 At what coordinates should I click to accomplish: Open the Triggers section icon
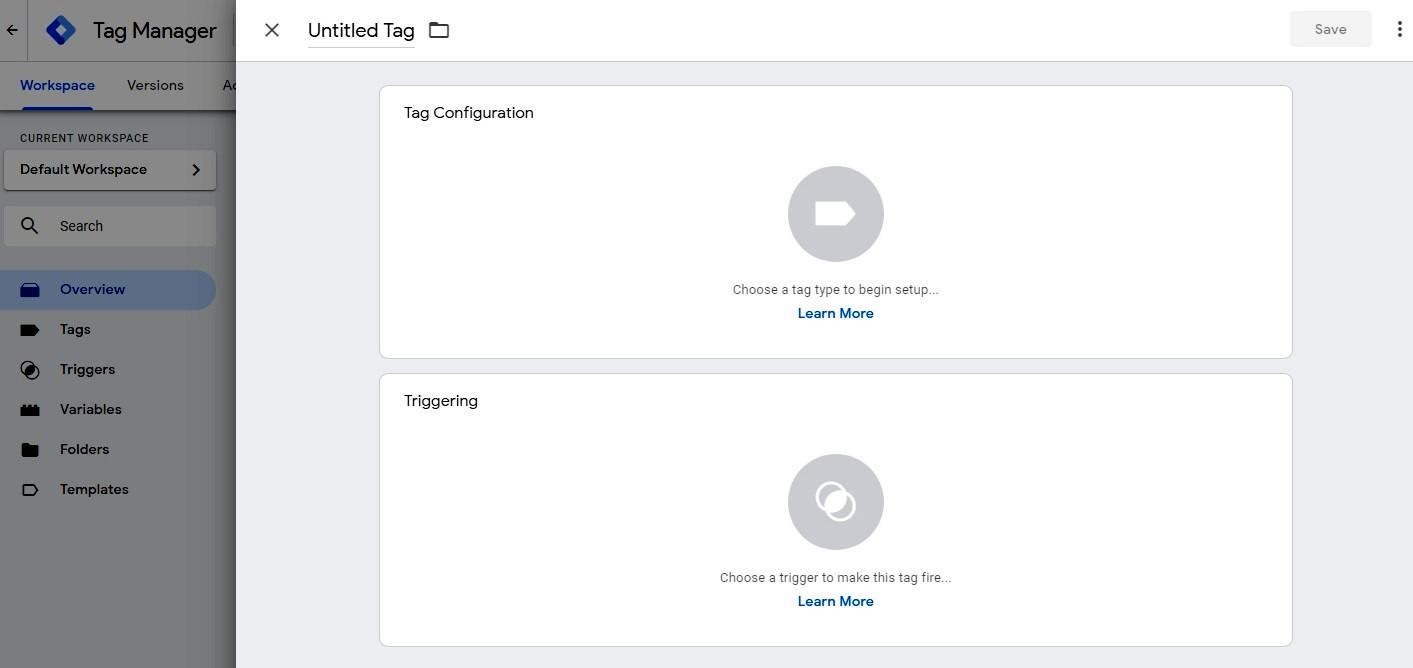(x=31, y=369)
